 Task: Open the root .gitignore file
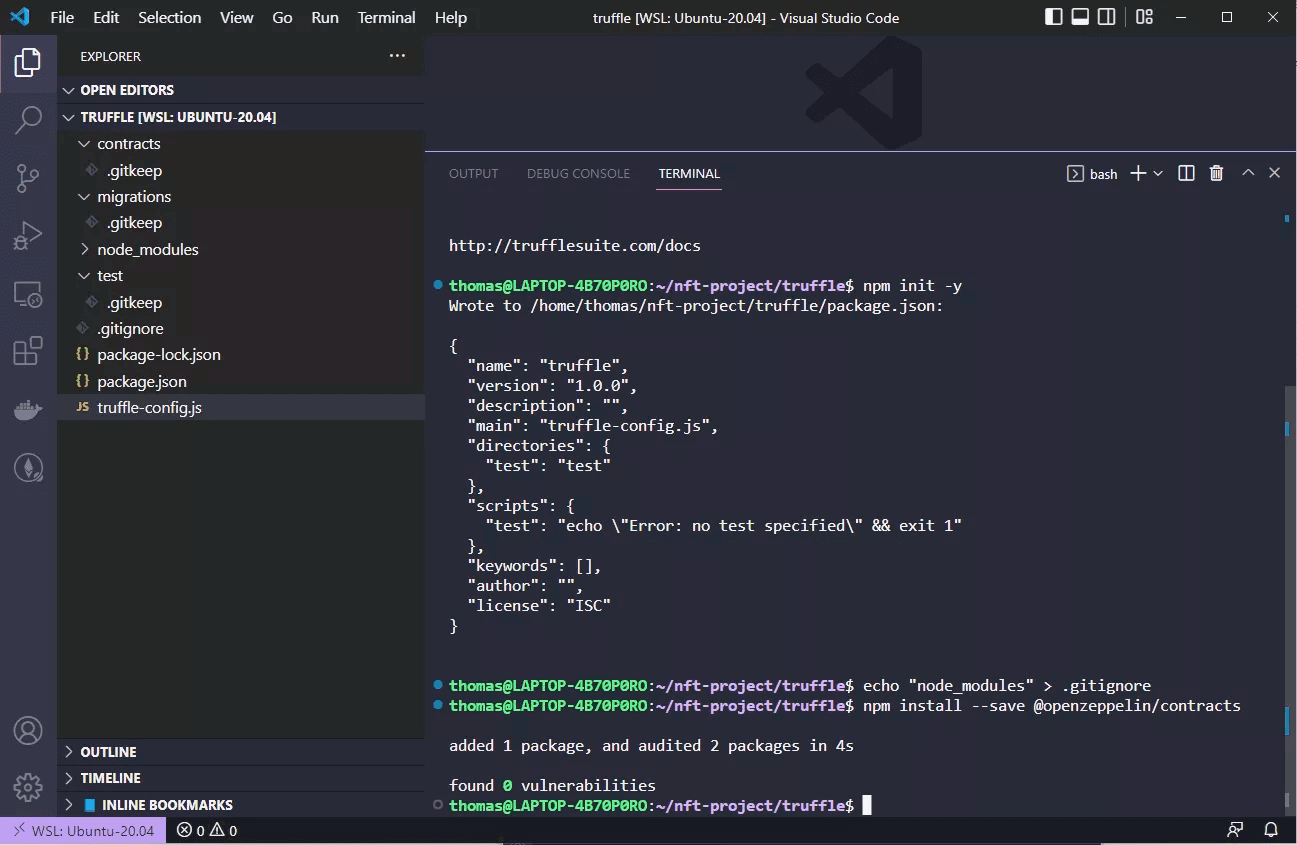click(x=241, y=329)
